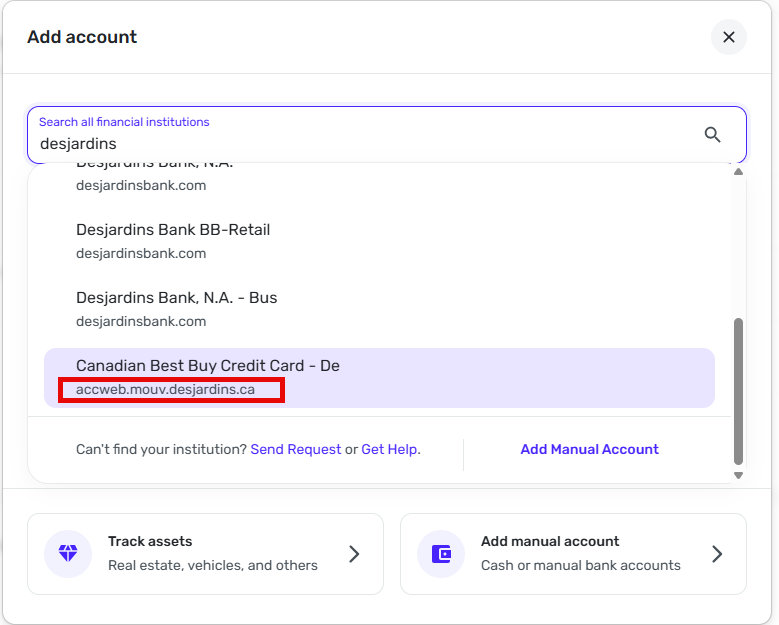This screenshot has height=625, width=779.
Task: Click the magnifier search icon
Action: [x=712, y=135]
